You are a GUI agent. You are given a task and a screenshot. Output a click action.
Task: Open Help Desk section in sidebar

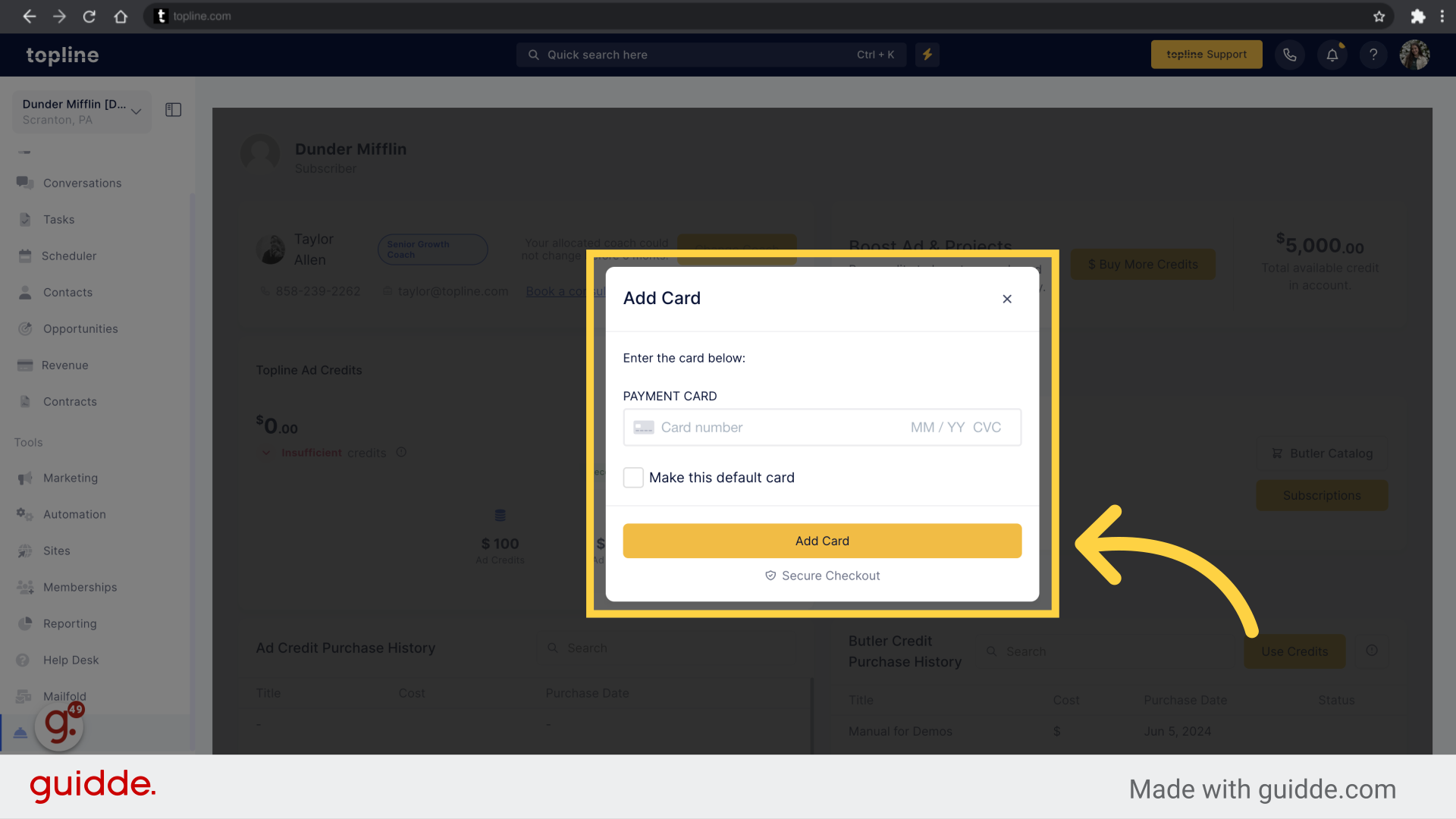point(69,660)
